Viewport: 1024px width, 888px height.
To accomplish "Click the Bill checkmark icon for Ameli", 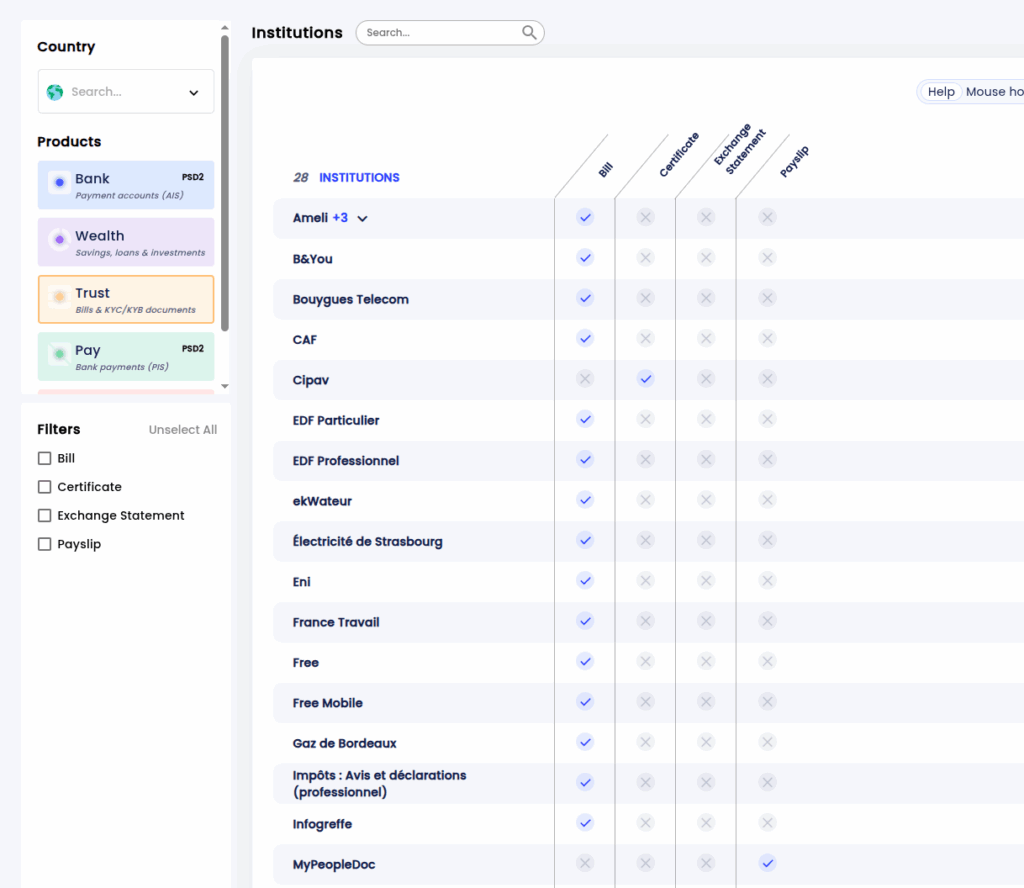I will (x=585, y=217).
